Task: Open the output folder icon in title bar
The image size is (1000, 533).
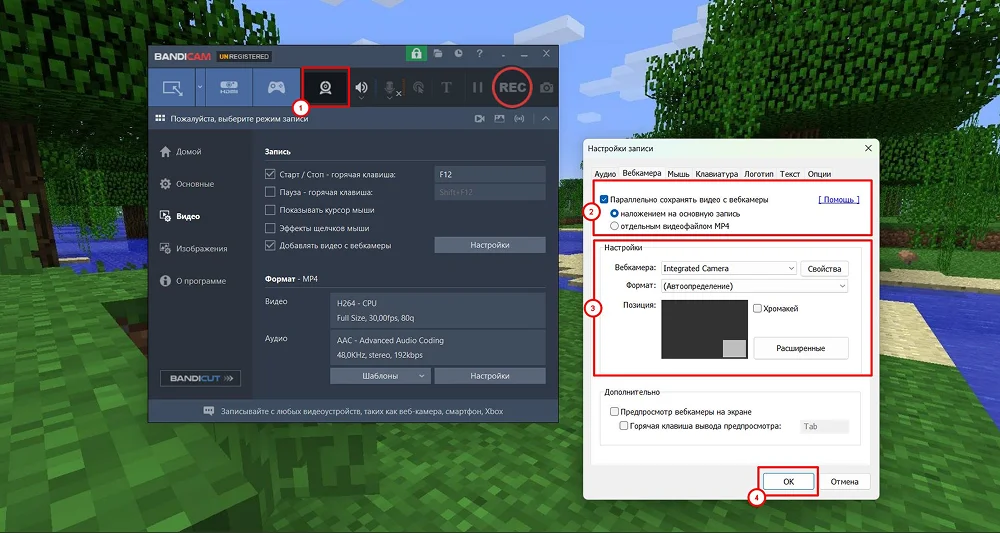Action: point(438,54)
